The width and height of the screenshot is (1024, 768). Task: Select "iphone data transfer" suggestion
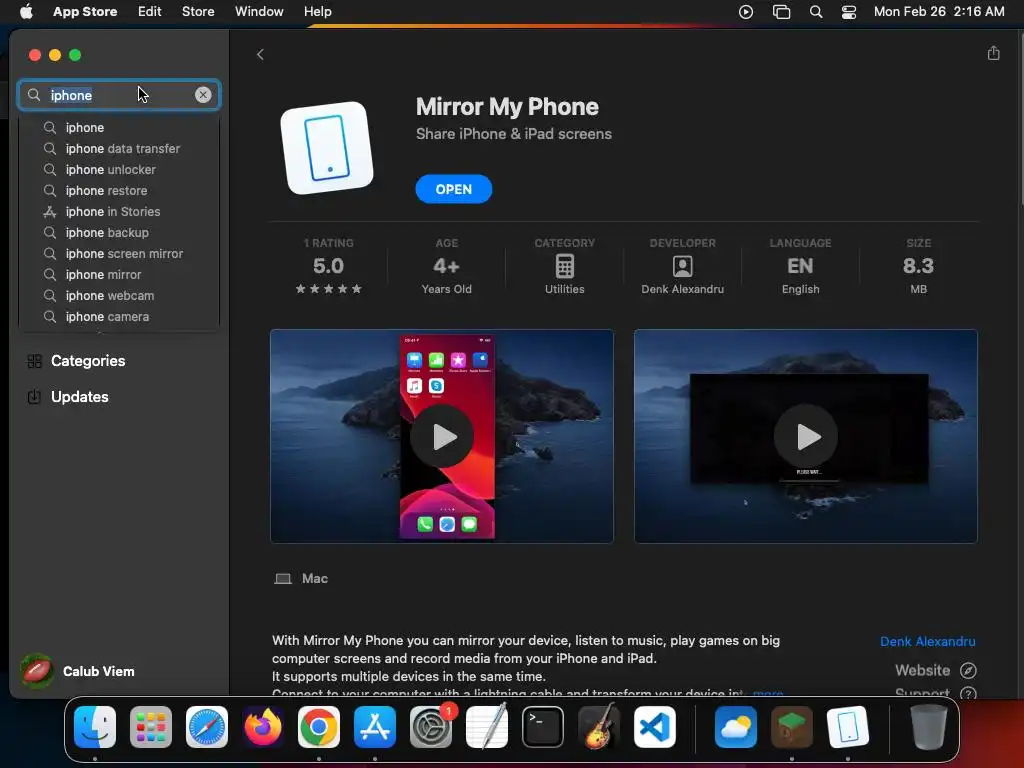[x=119, y=148]
